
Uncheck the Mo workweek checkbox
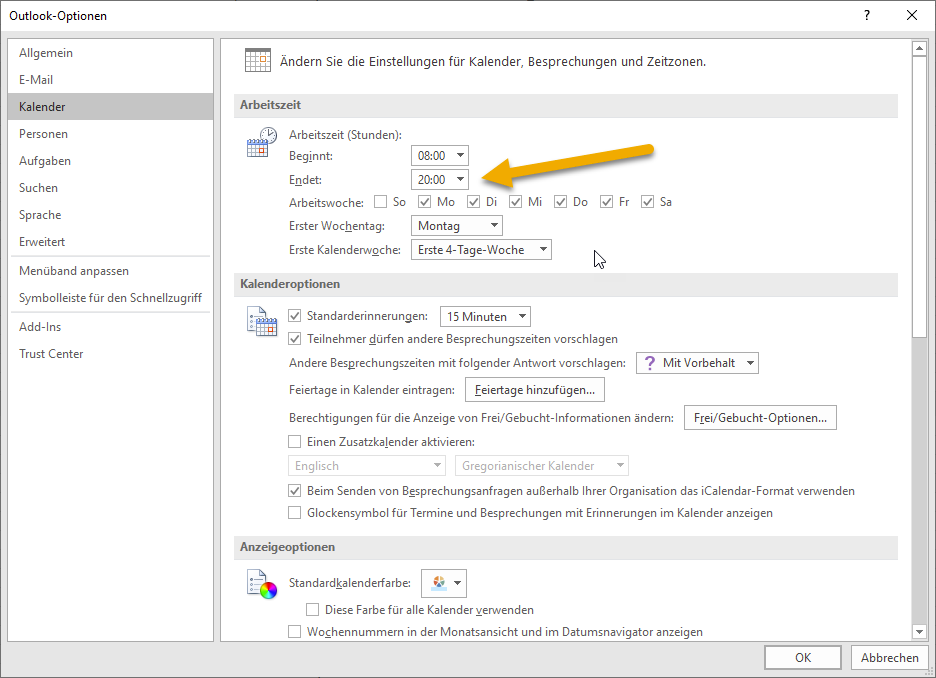click(424, 202)
